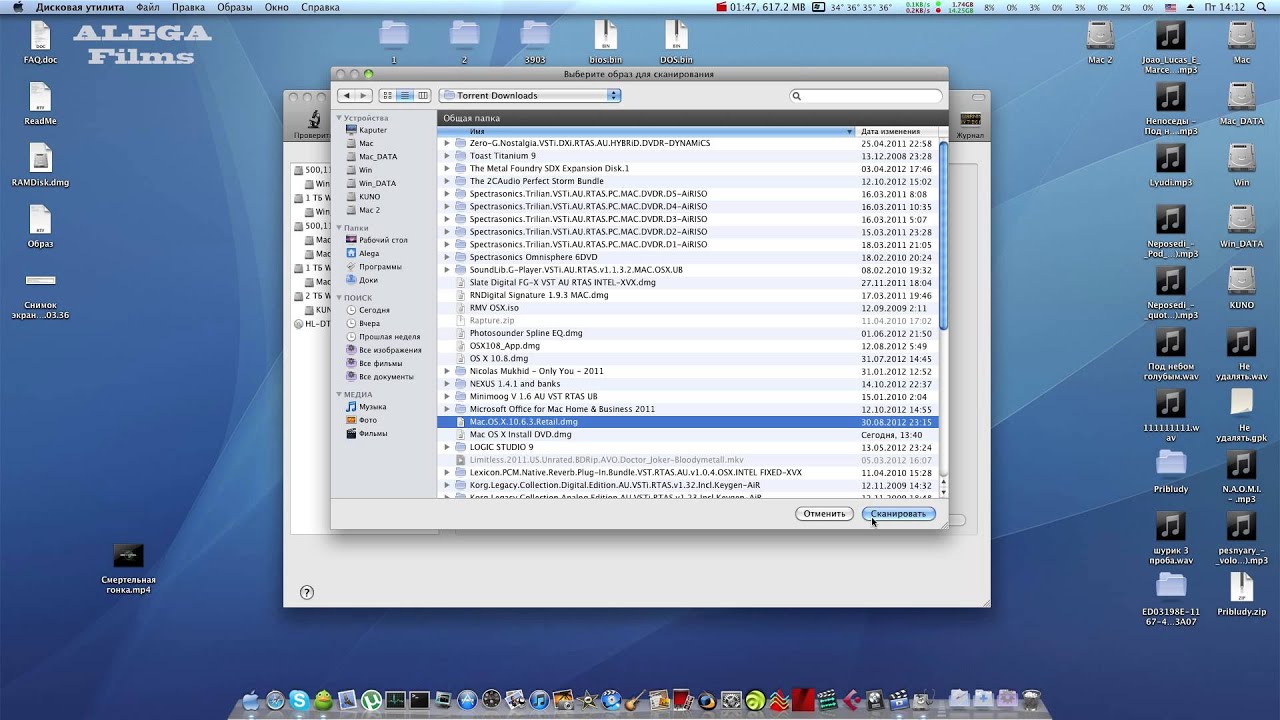Open the Файл menu
Screen dimensions: 1280x720
(147, 7)
